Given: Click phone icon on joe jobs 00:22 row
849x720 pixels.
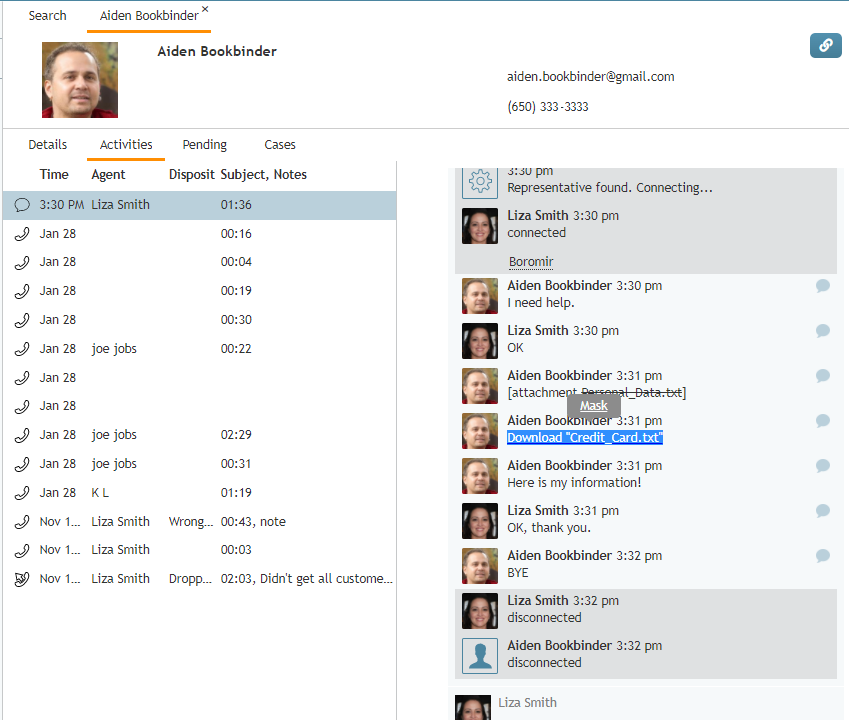Looking at the screenshot, I should (22, 349).
